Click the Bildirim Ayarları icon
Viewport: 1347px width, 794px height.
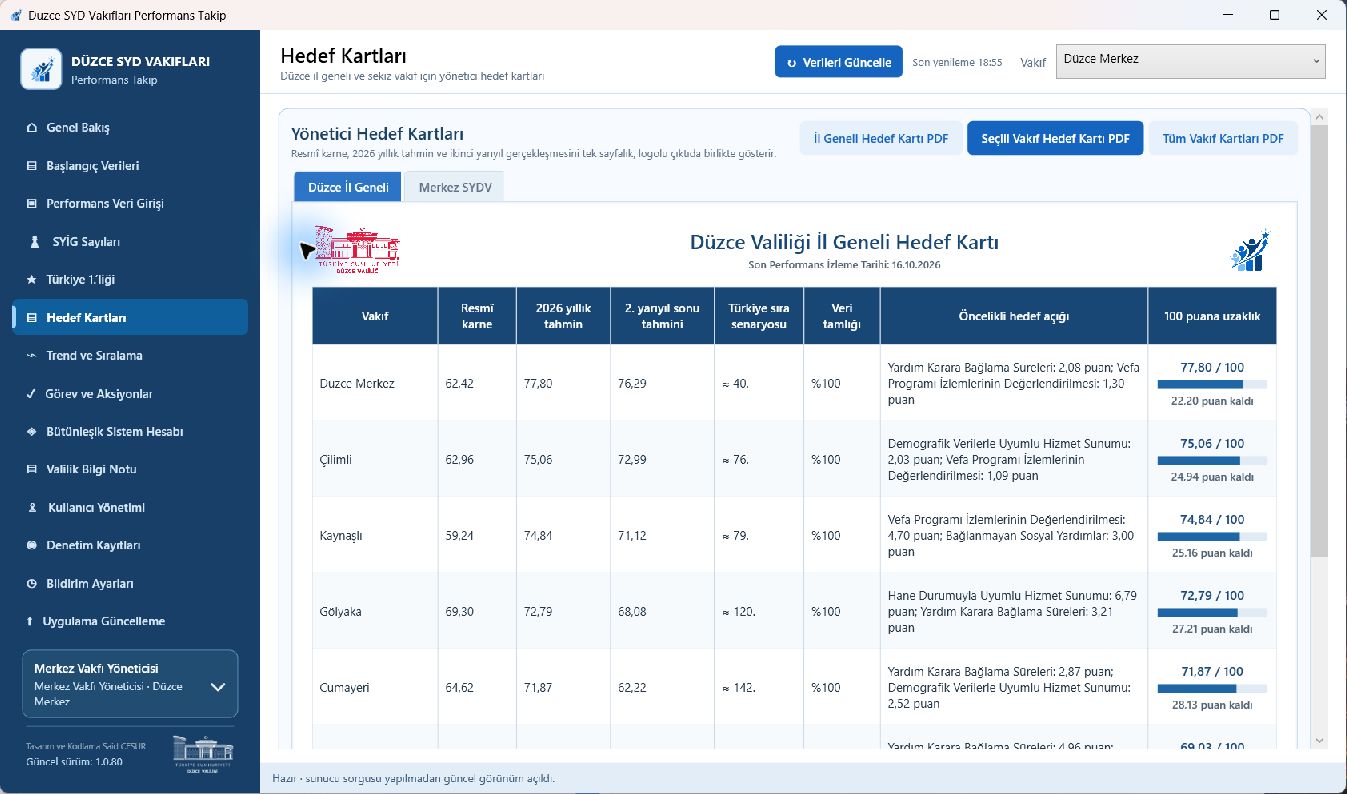point(31,584)
